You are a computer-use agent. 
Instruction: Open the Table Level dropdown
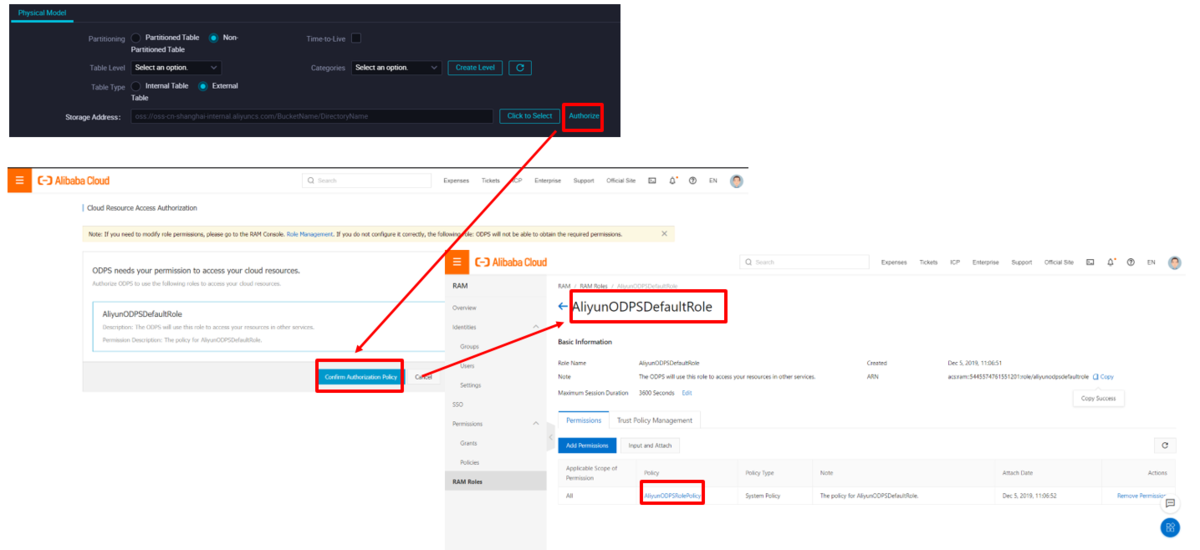tap(176, 68)
